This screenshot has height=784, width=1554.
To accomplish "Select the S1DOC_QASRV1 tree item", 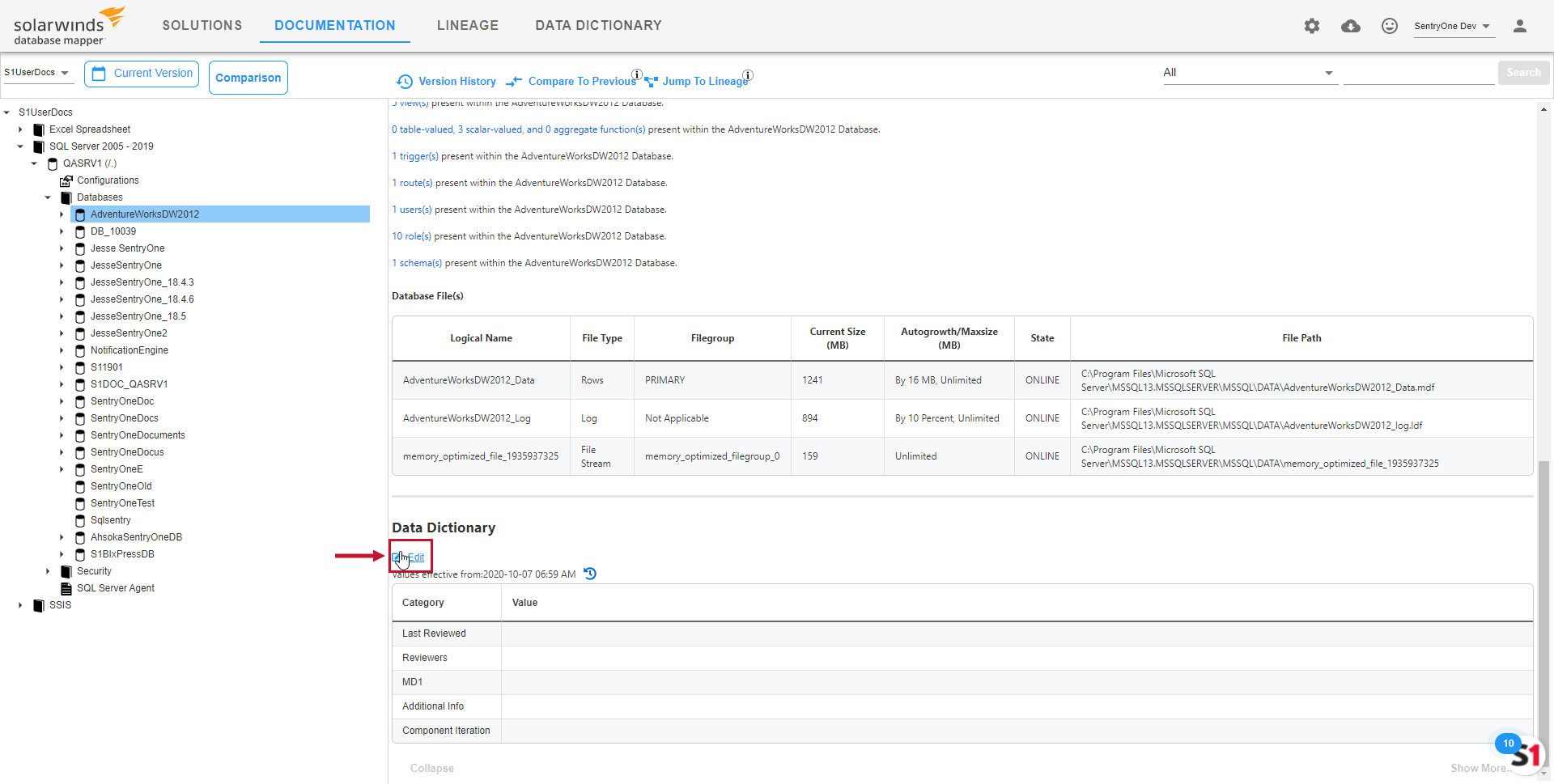I will pyautogui.click(x=129, y=384).
